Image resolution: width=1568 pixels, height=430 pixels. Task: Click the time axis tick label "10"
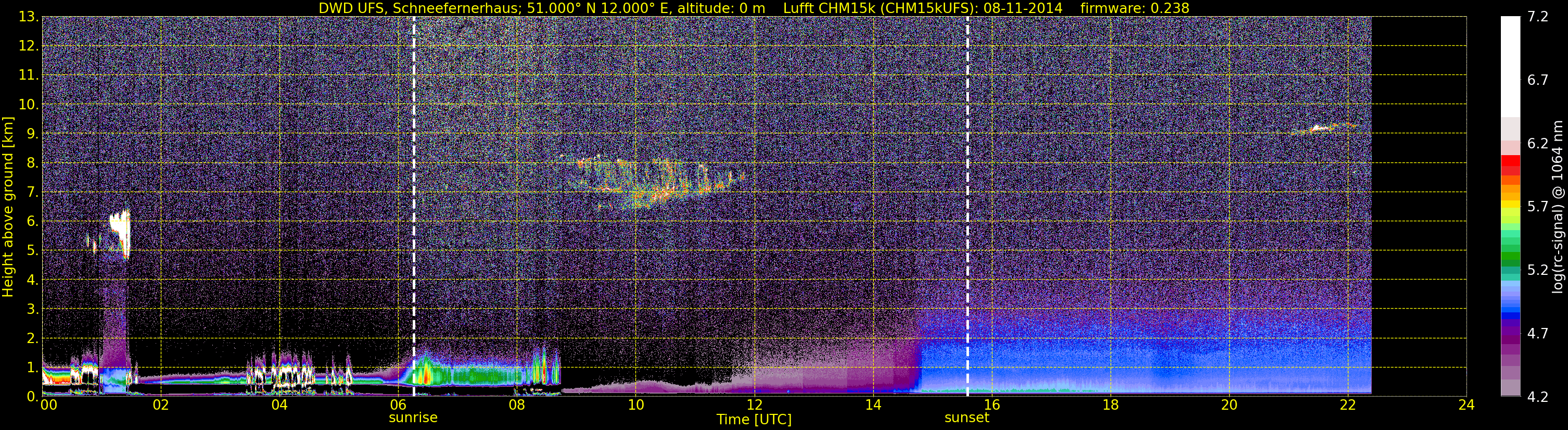(x=635, y=405)
